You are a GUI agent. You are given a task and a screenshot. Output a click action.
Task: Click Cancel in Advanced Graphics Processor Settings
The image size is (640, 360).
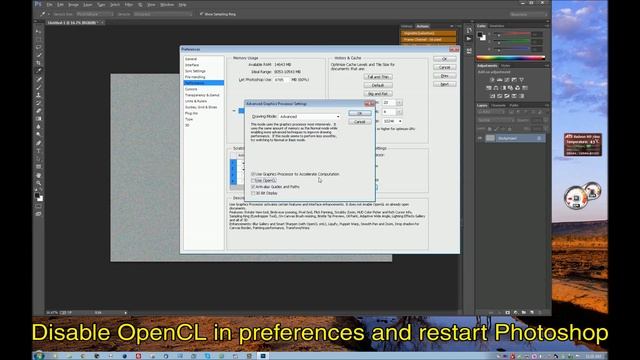pyautogui.click(x=360, y=122)
